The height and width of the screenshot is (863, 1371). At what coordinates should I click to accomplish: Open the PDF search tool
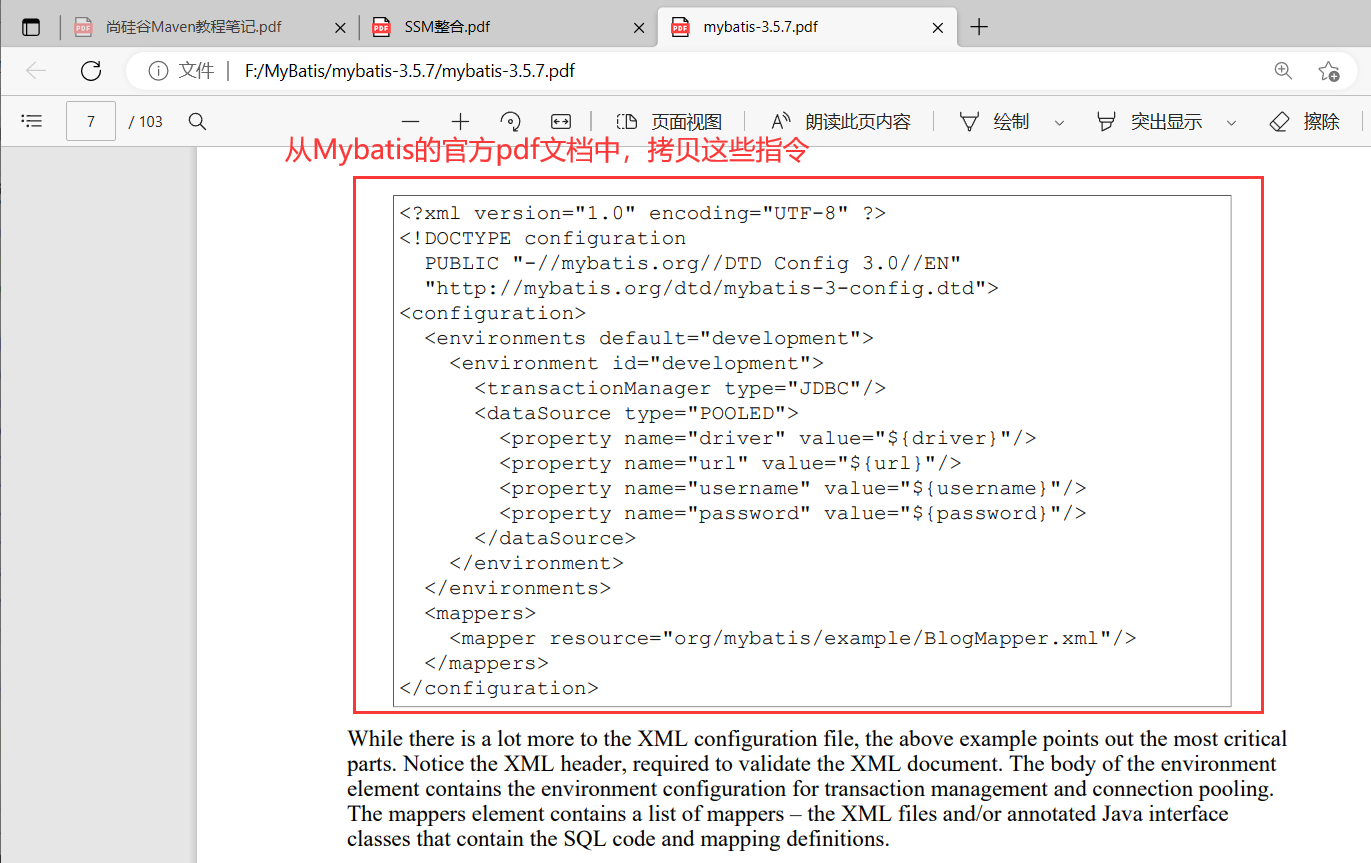point(197,121)
